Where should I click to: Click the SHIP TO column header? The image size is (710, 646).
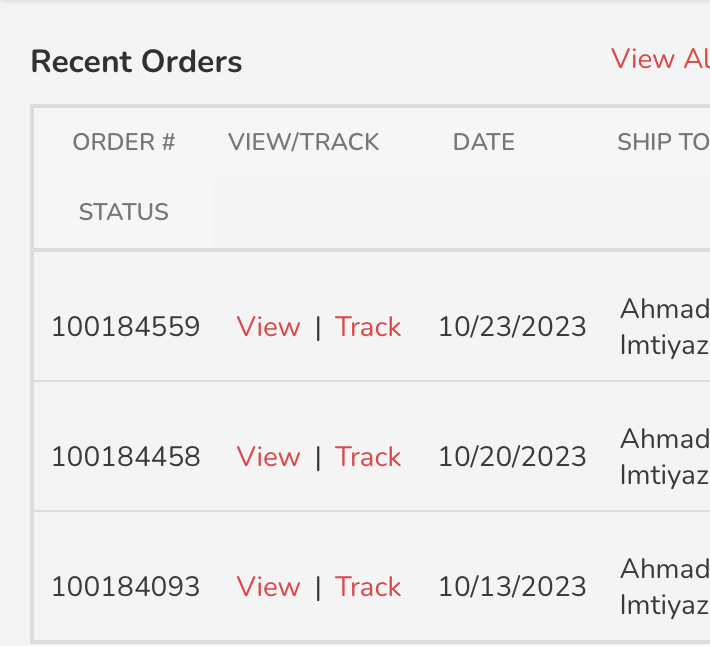pyautogui.click(x=662, y=142)
